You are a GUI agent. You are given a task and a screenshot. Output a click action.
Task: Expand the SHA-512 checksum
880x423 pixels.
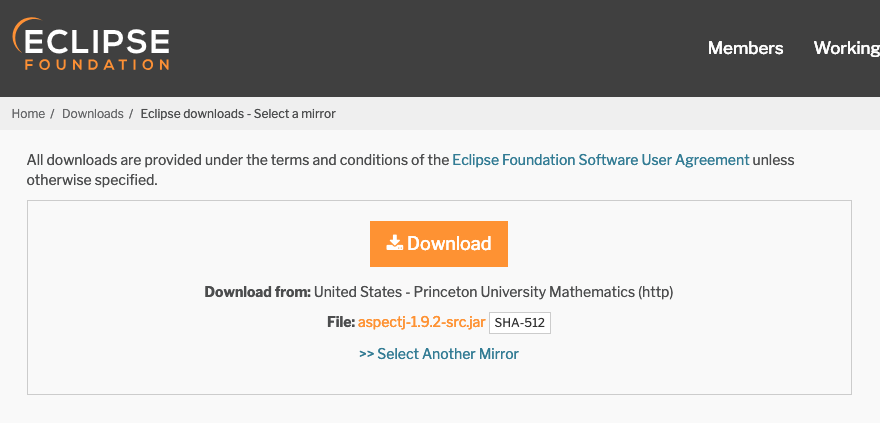tap(520, 323)
